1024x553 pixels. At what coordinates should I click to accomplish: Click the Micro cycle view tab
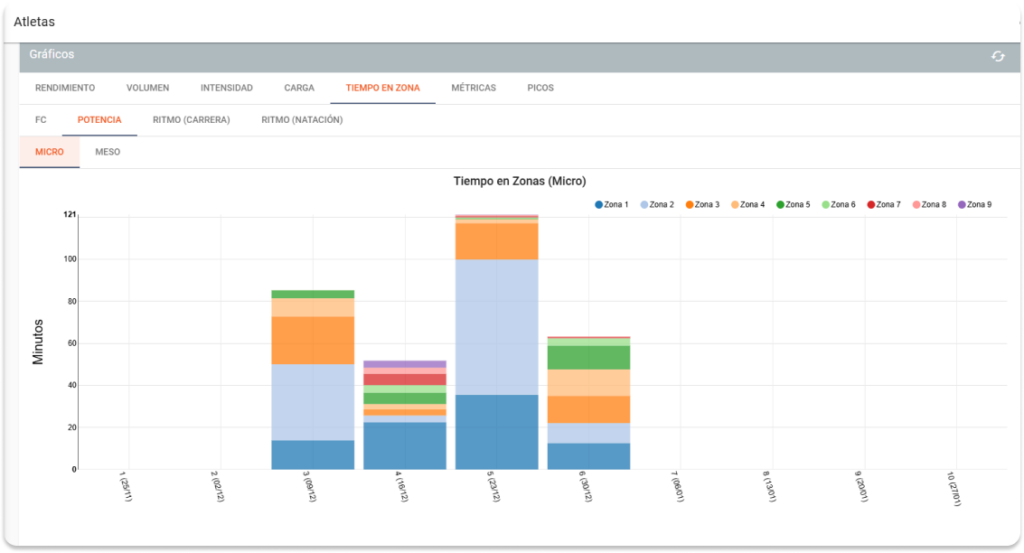49,152
